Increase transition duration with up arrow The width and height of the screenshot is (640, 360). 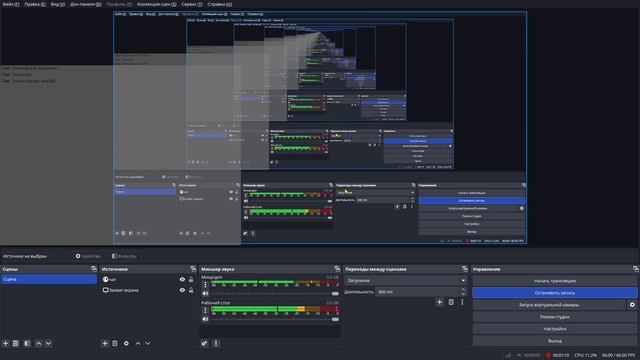[463, 289]
